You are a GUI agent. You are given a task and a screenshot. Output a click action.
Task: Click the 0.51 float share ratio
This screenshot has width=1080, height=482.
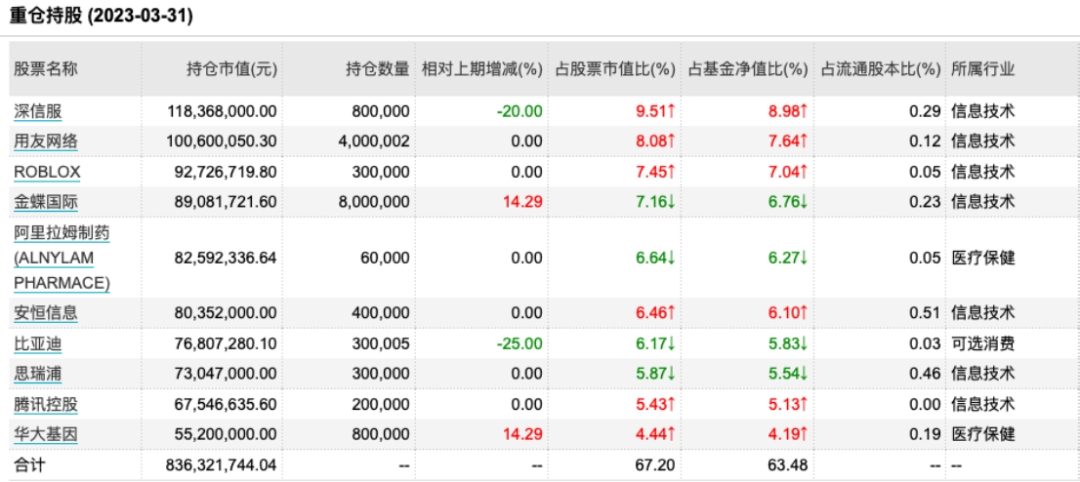(927, 313)
